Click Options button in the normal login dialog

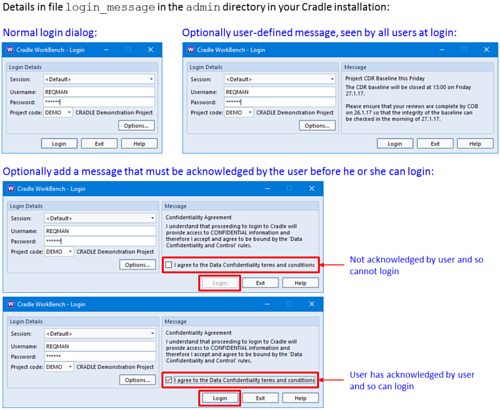pyautogui.click(x=136, y=126)
